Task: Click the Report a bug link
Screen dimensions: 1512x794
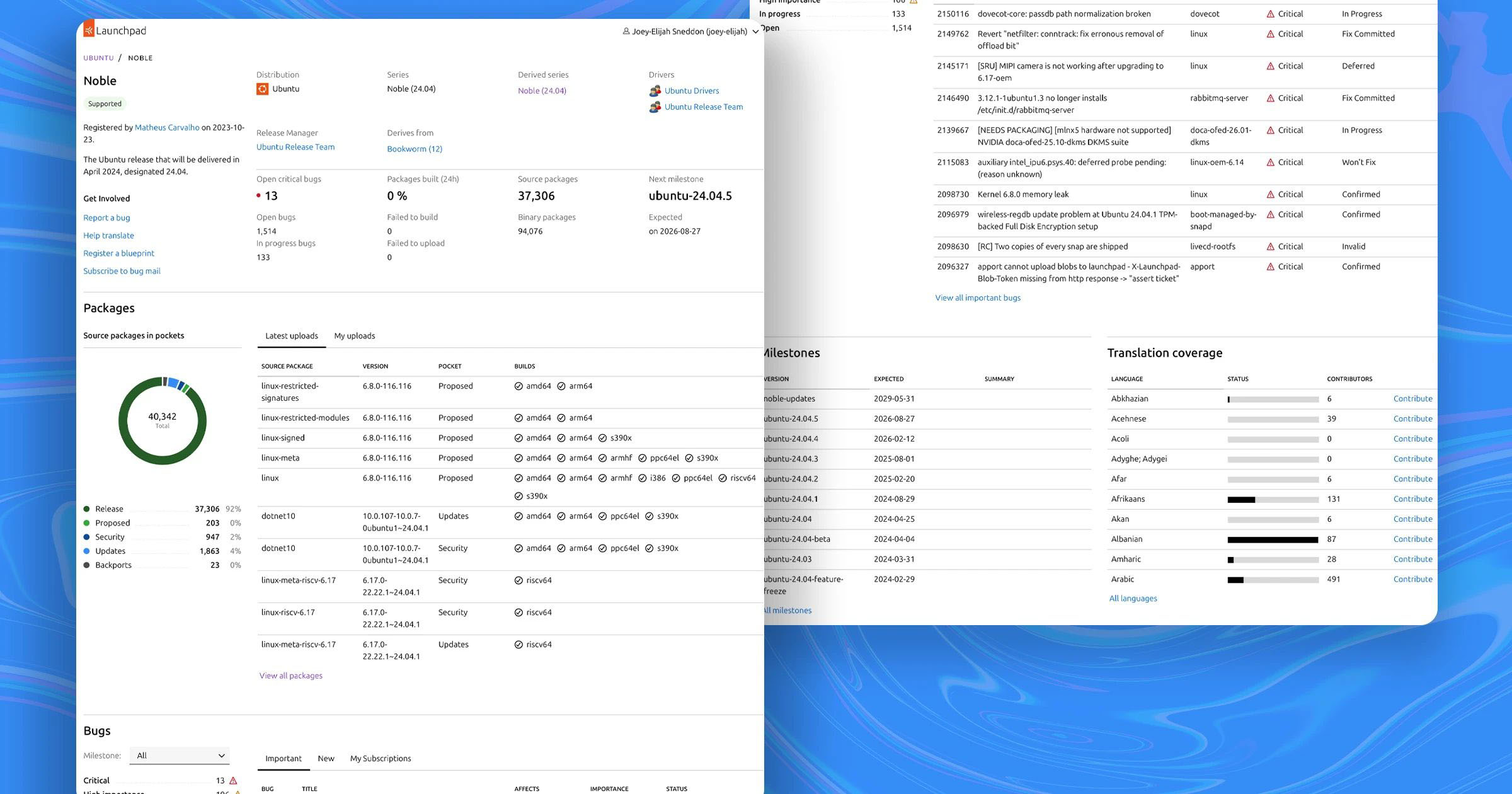Action: [106, 218]
